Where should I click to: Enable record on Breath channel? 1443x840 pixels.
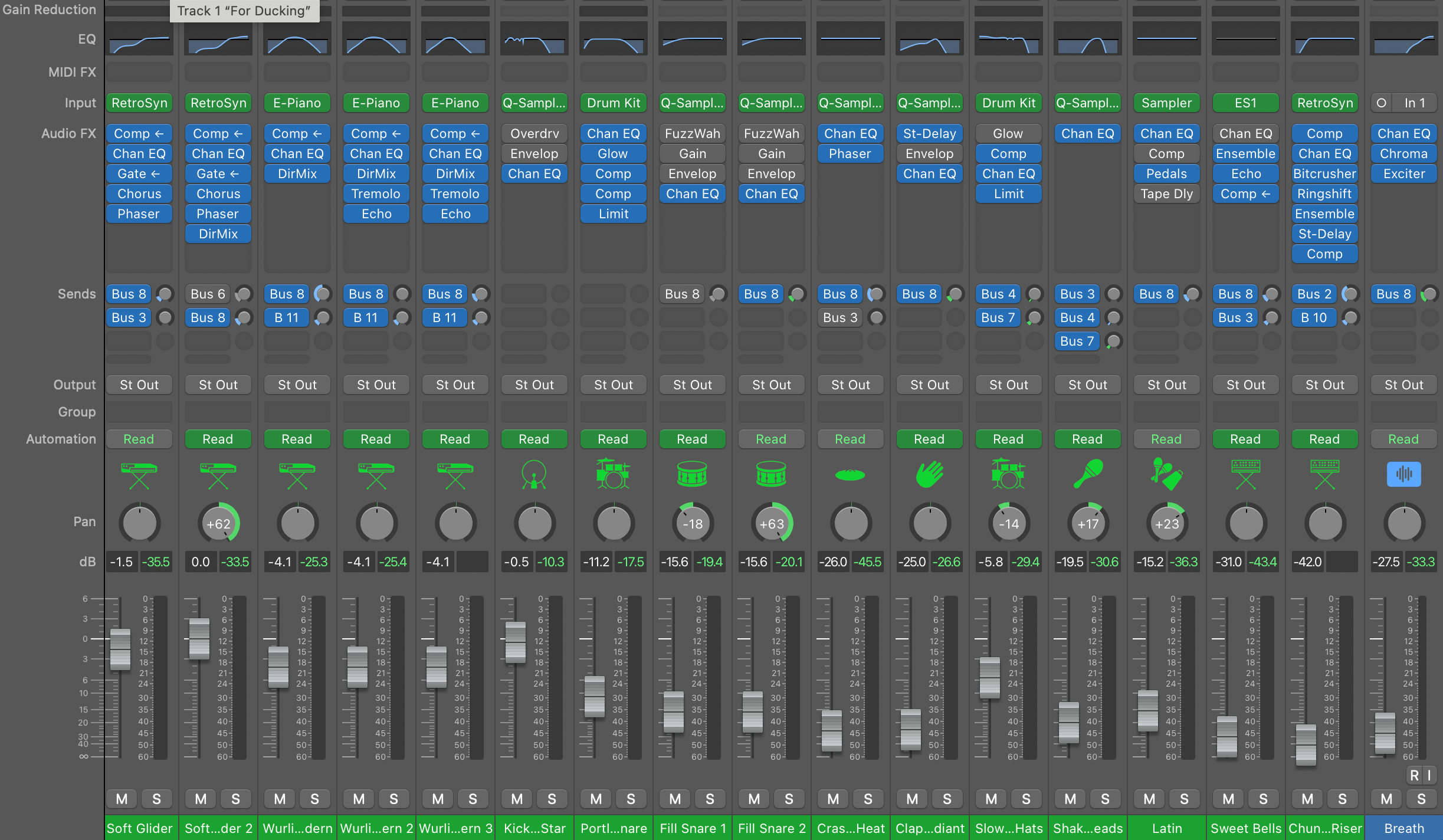1414,775
